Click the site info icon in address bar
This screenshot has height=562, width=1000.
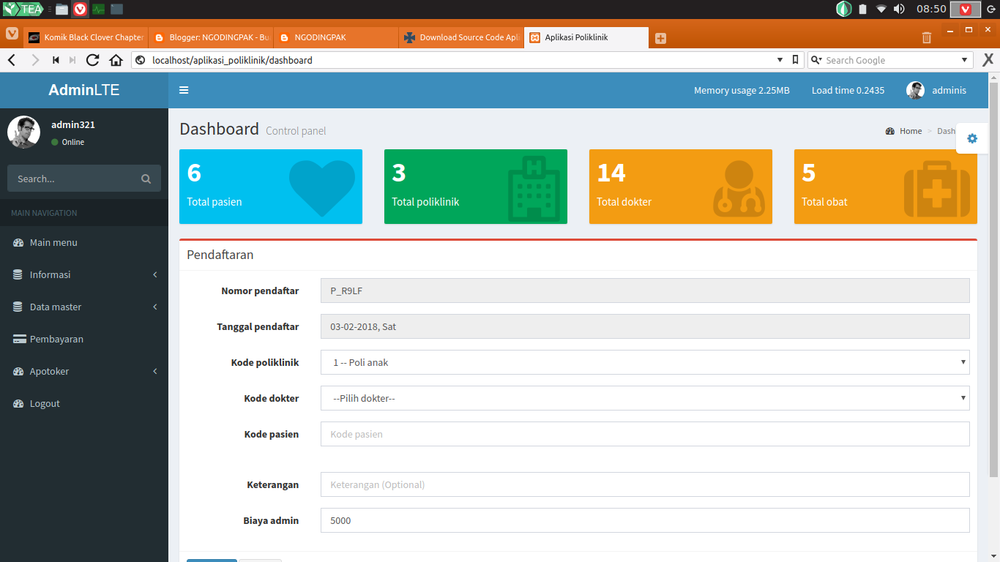click(x=140, y=60)
